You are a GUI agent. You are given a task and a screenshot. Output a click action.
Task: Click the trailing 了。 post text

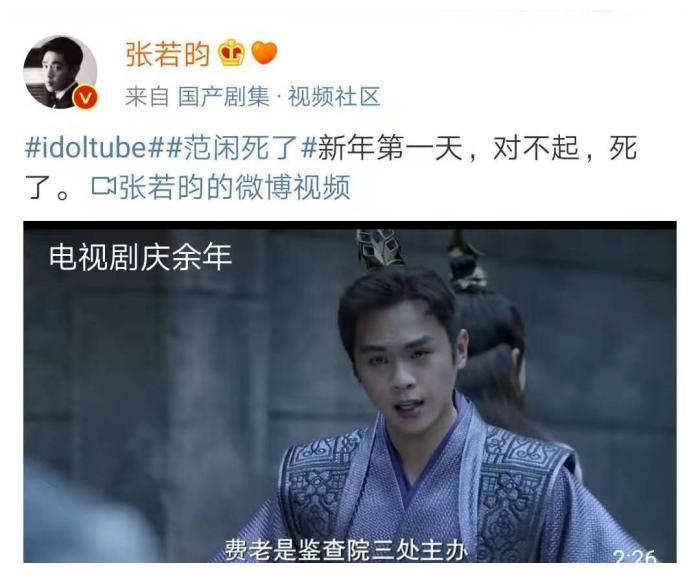(x=47, y=187)
